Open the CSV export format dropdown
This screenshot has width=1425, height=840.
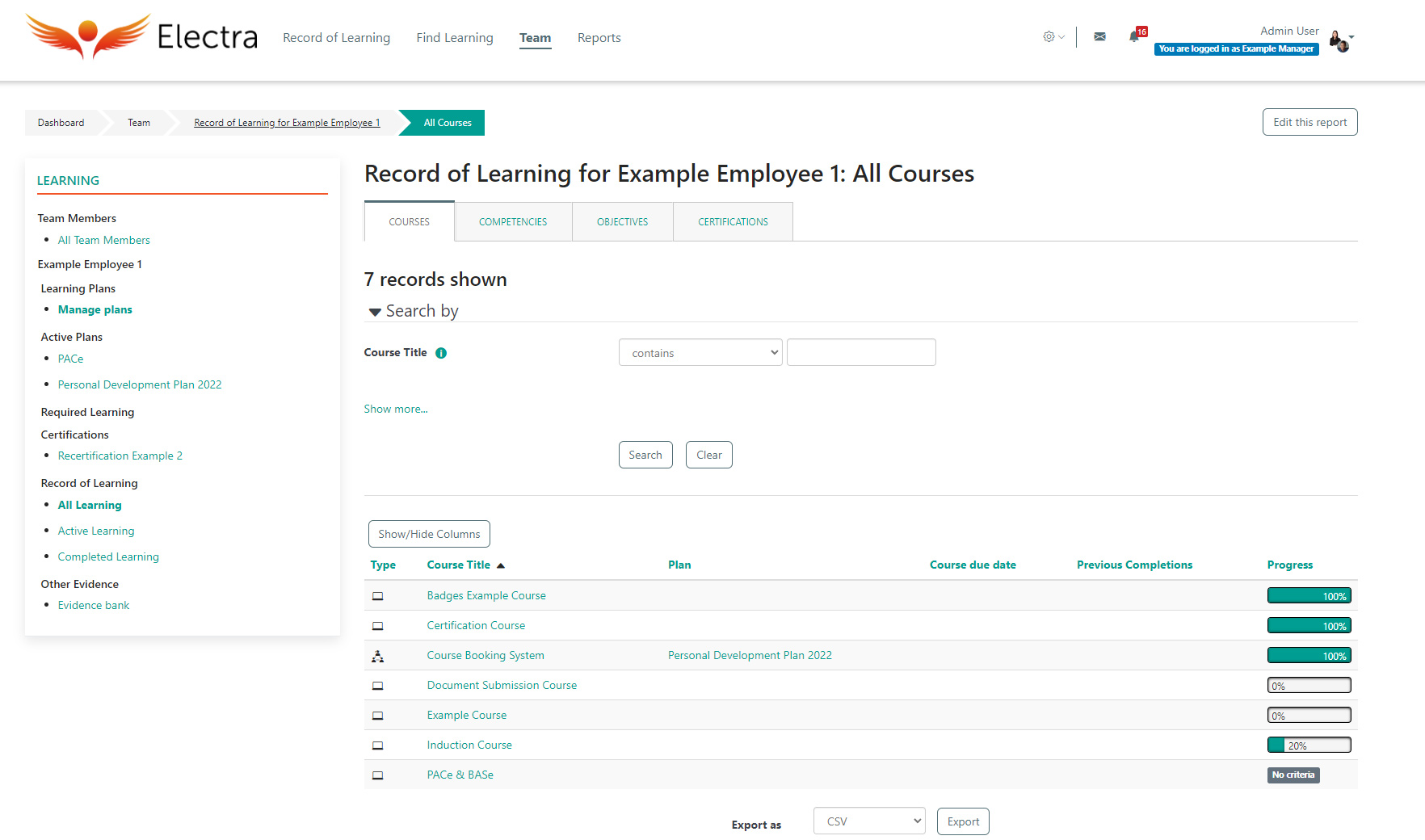pos(868,821)
